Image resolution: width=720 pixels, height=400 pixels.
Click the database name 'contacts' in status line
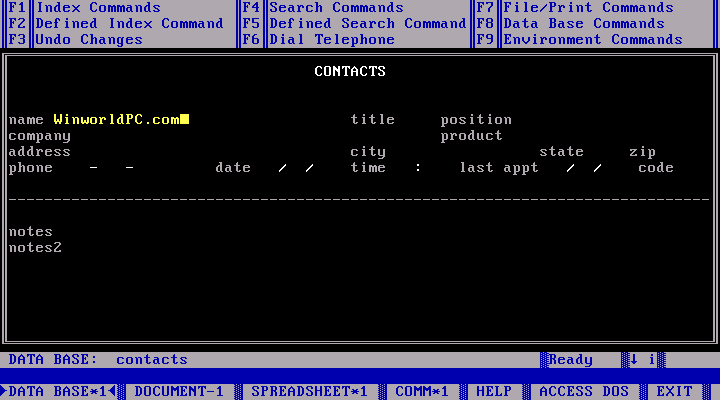tap(152, 360)
